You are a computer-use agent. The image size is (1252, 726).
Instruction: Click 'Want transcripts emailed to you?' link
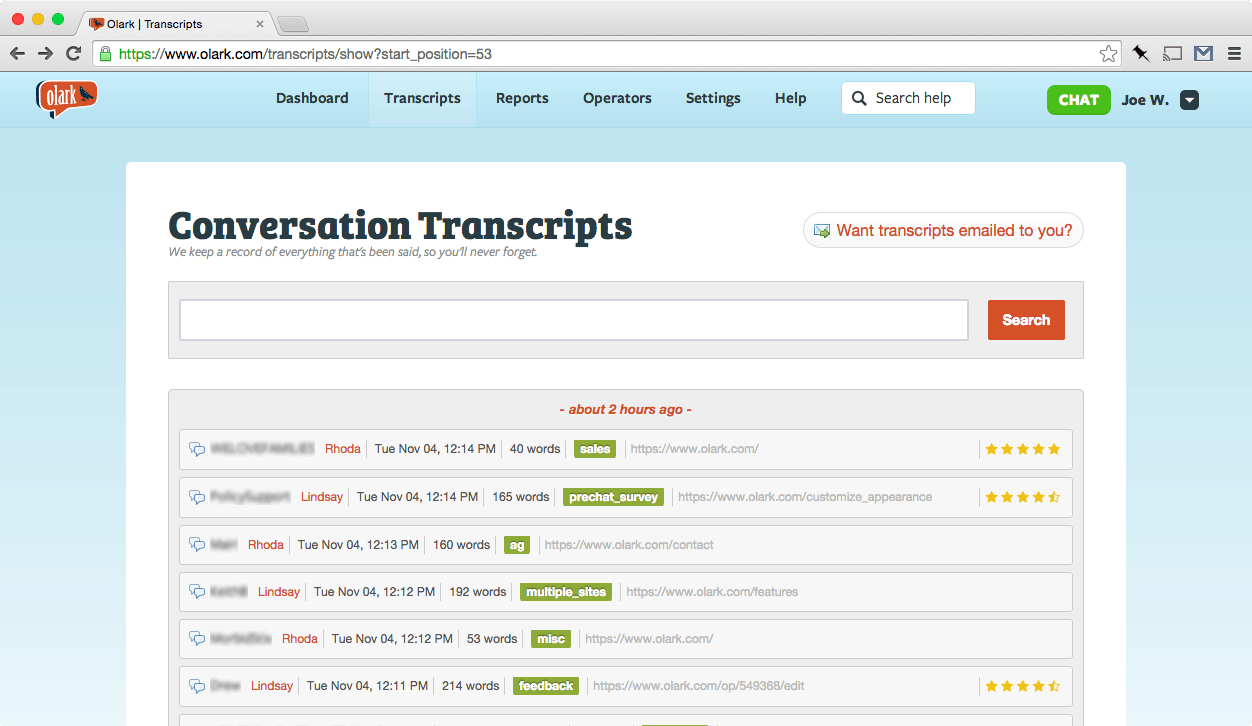coord(943,230)
